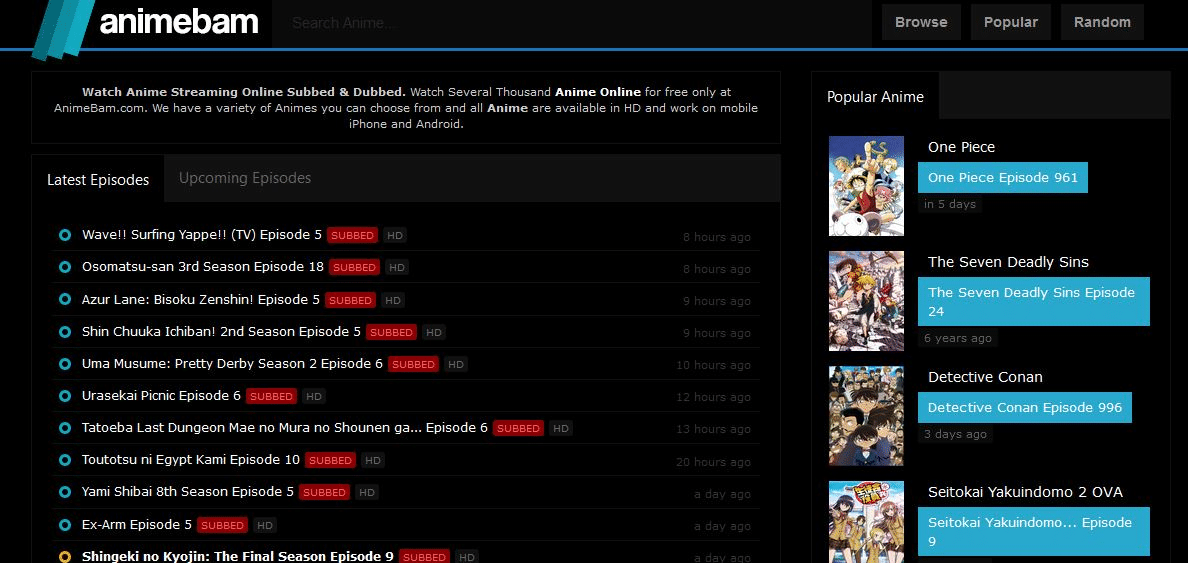Click bullet icon beside Yami Shibai 8th Season
Viewport: 1188px width, 563px height.
(x=65, y=492)
